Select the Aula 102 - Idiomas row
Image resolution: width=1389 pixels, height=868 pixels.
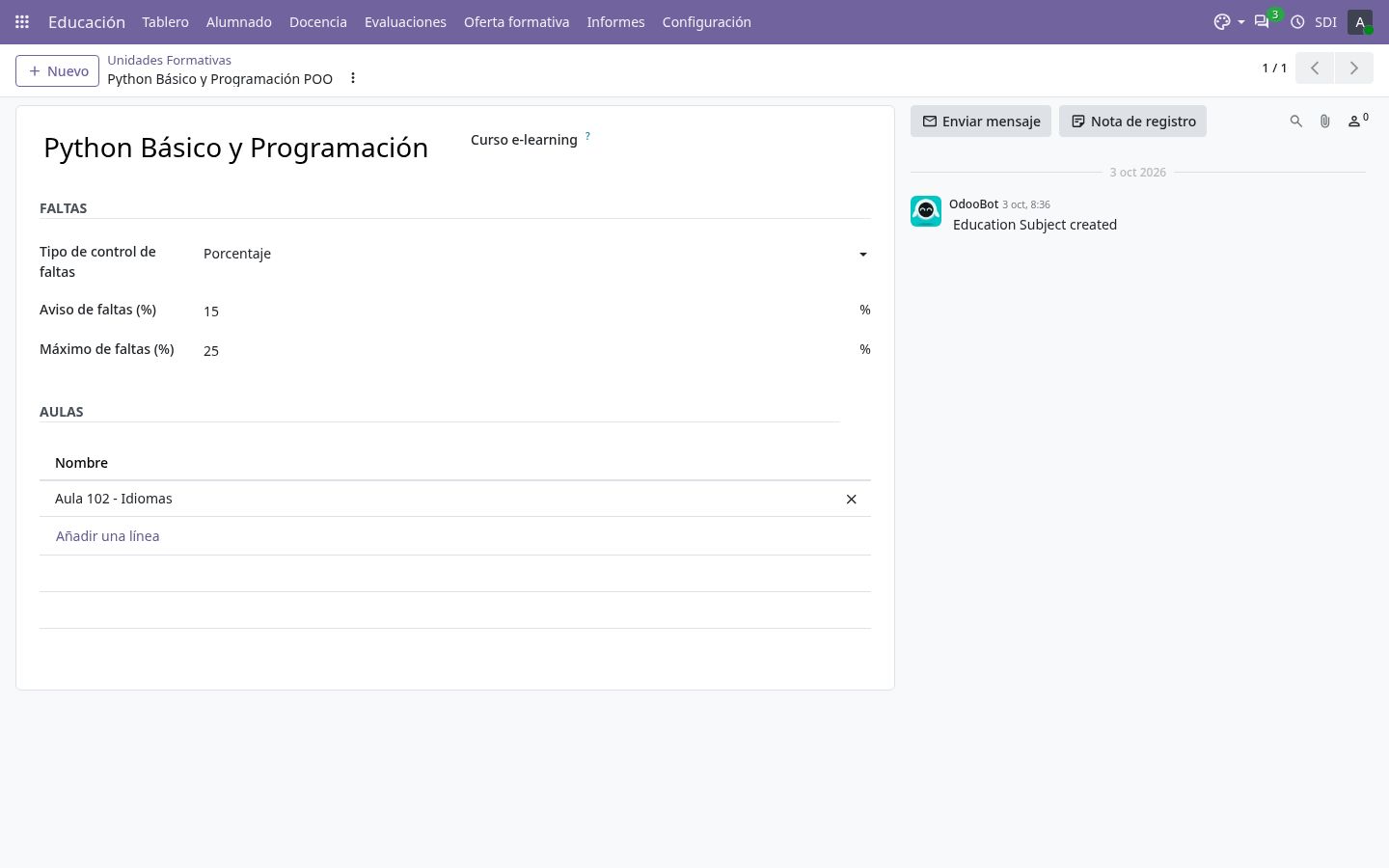[x=455, y=499]
